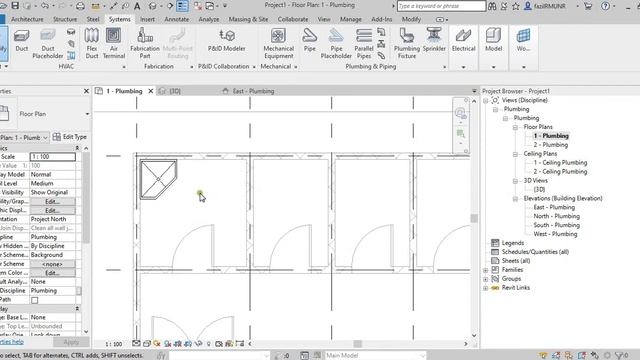Select the Duct Placeholder tool
The height and width of the screenshot is (360, 640).
click(x=48, y=44)
